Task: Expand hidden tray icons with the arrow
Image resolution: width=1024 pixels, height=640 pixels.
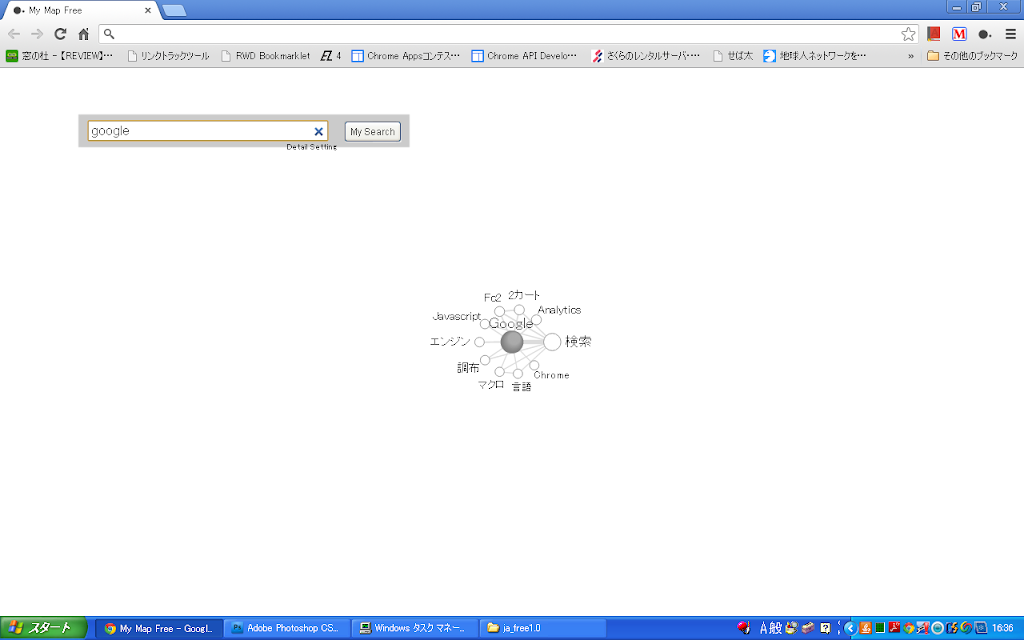Action: point(850,628)
